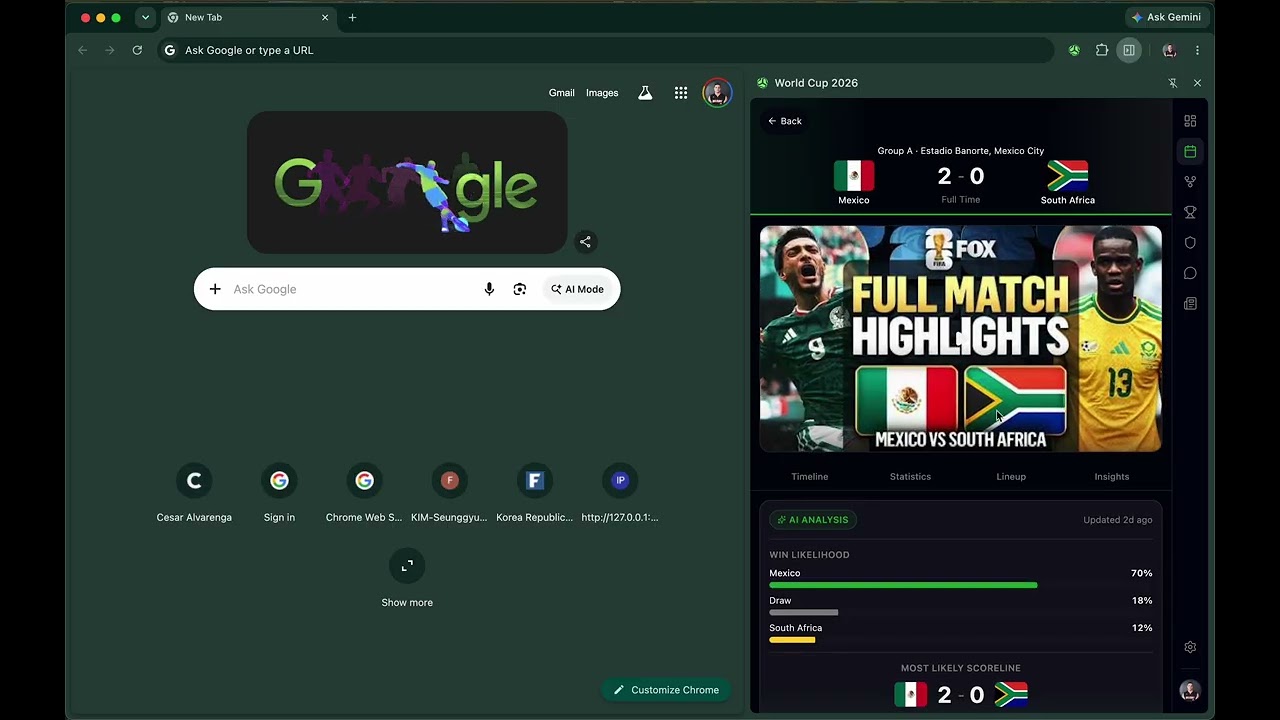Open the Sign in shortcut
The height and width of the screenshot is (720, 1280).
(279, 493)
